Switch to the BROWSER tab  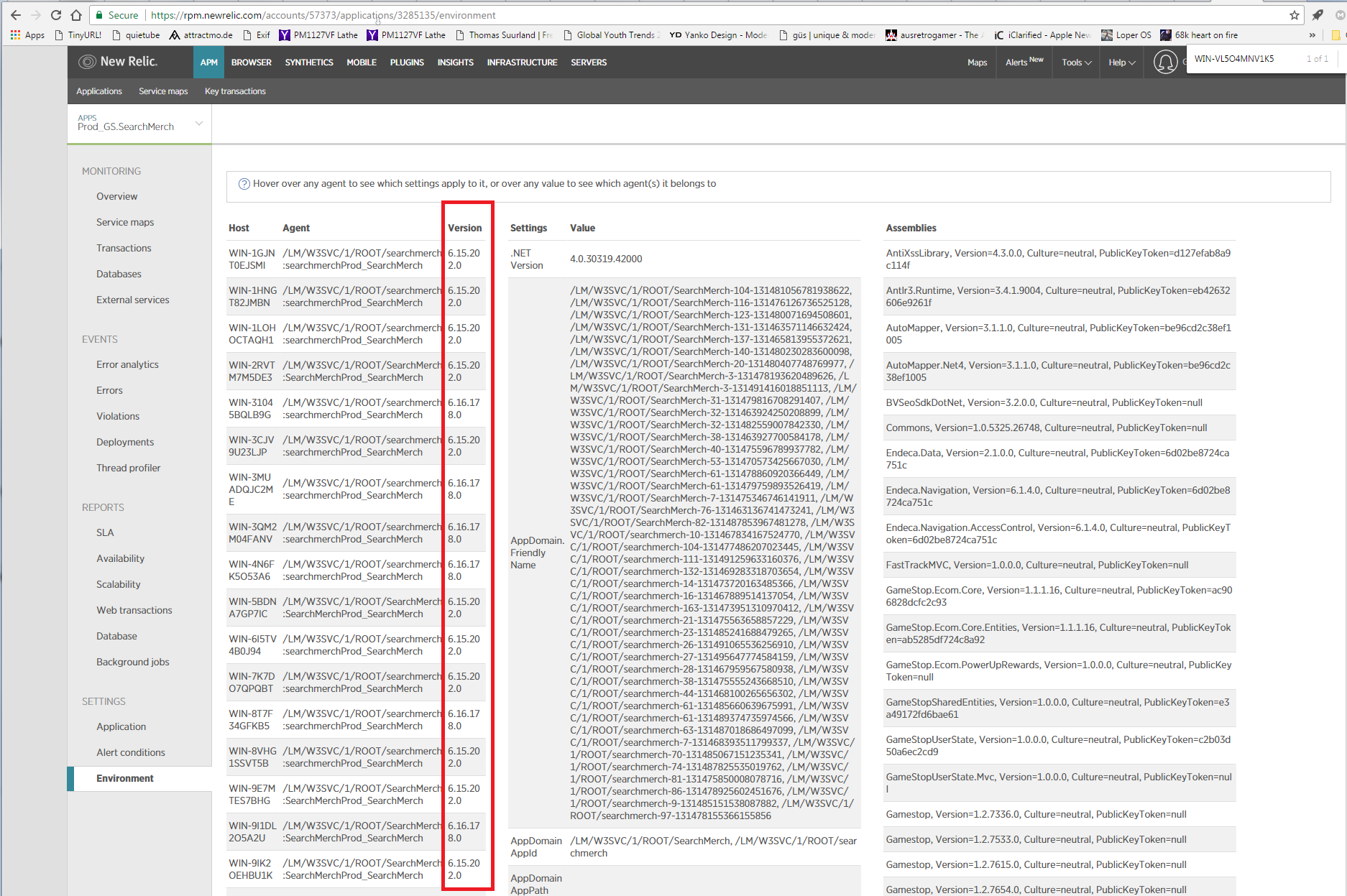coord(252,63)
